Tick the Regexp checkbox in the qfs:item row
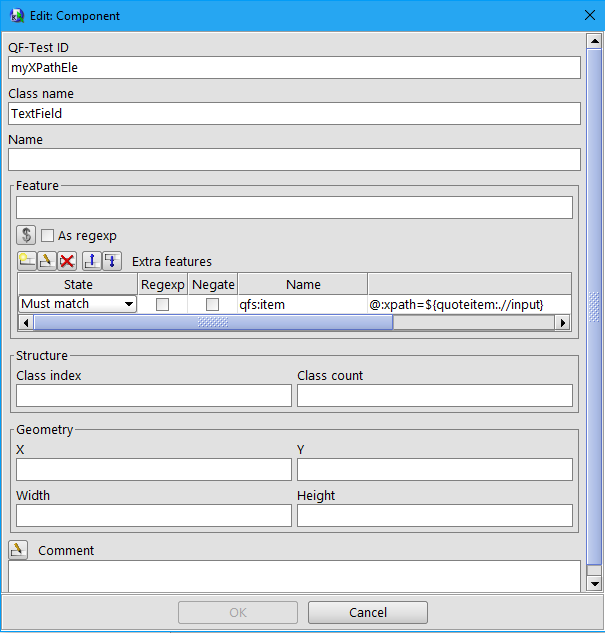This screenshot has width=605, height=633. click(x=162, y=304)
